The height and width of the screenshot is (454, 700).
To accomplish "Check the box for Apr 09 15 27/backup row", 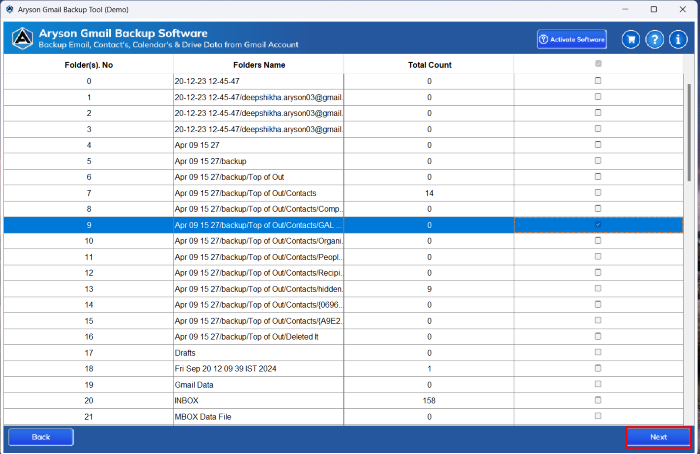I will tap(598, 161).
